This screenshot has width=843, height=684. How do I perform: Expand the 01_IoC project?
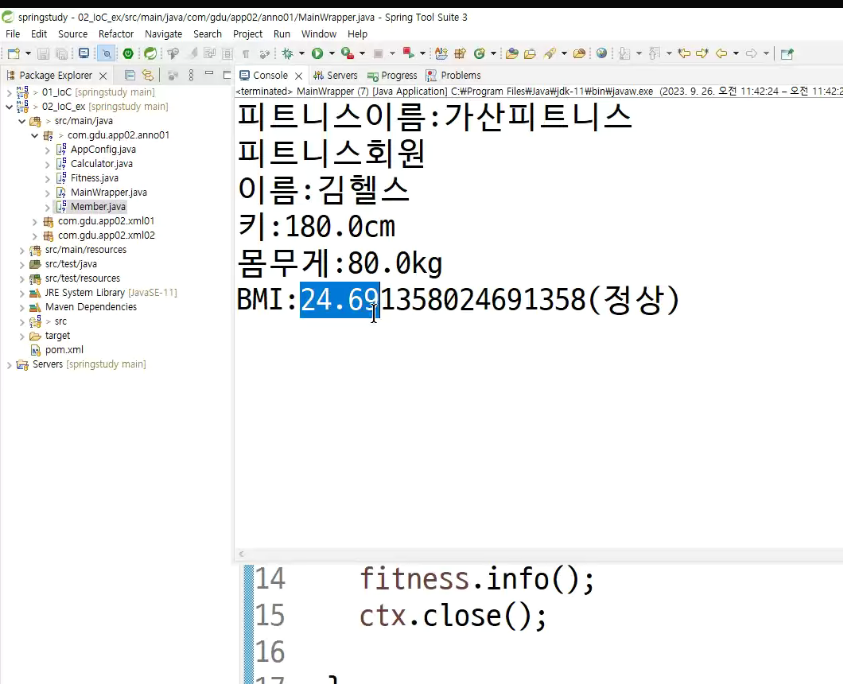tap(9, 92)
